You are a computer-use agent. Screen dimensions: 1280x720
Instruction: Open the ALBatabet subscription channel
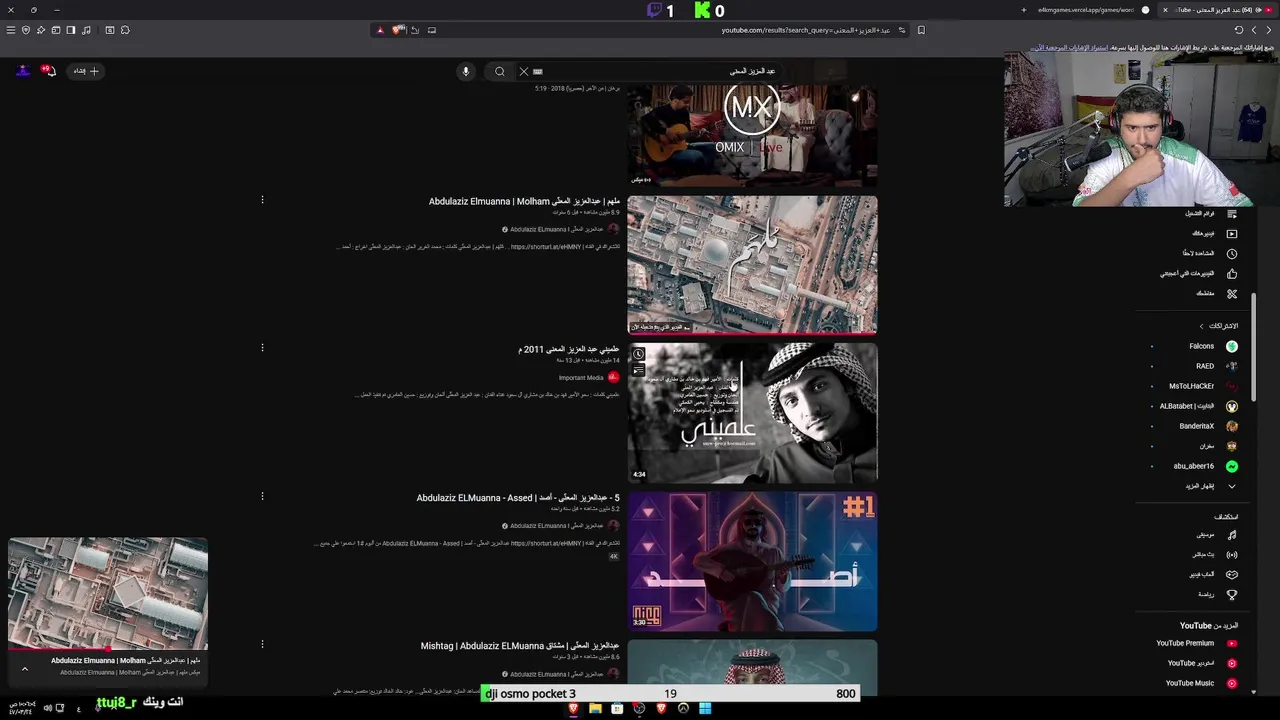pos(1198,406)
